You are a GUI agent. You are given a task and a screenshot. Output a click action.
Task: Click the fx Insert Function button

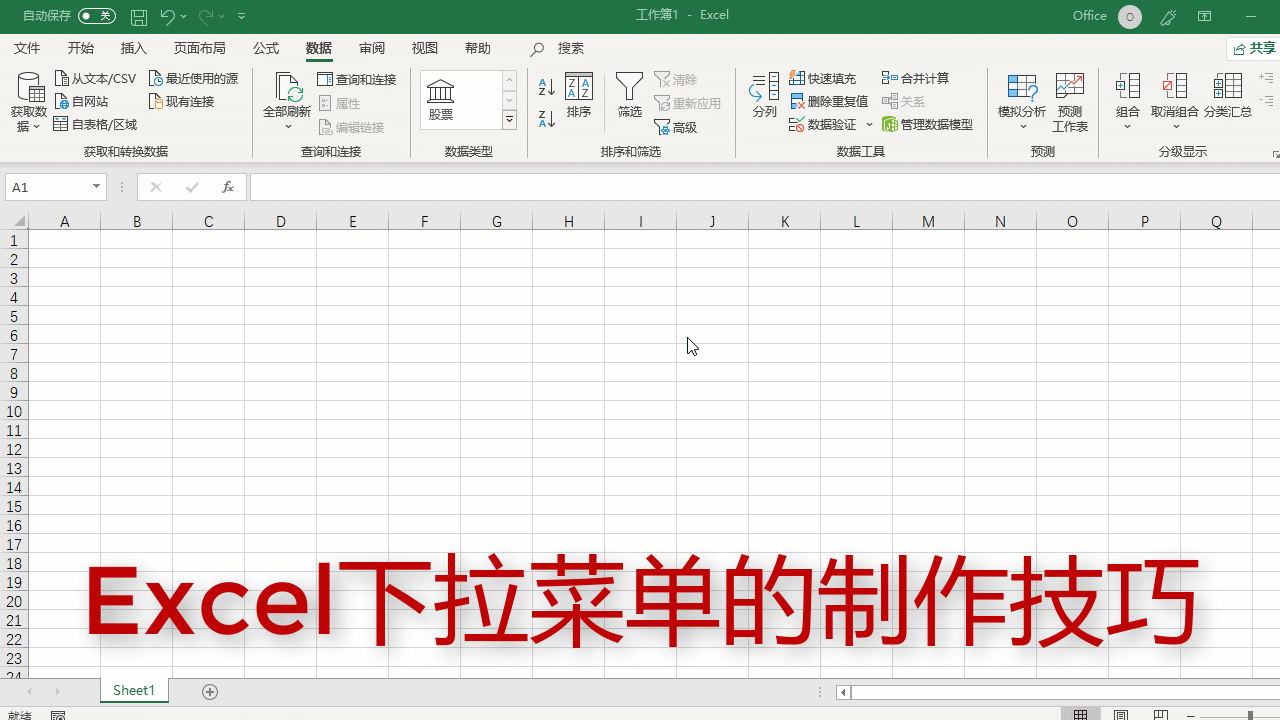coord(228,187)
